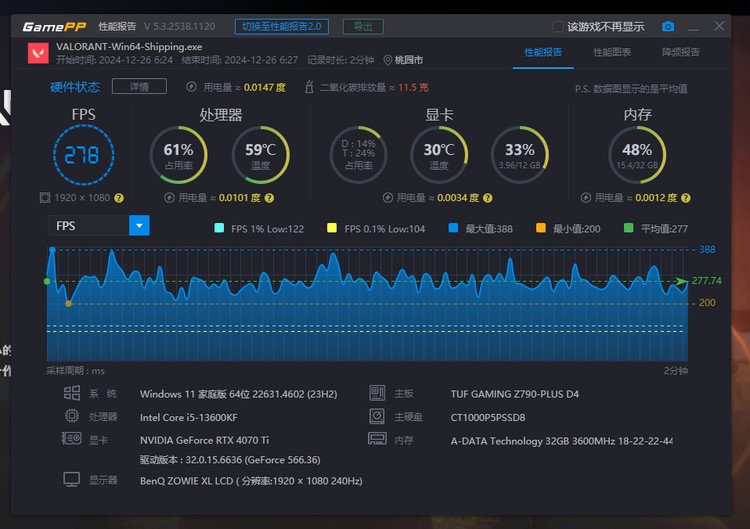Image resolution: width=750 pixels, height=529 pixels.
Task: Close the GamePP report window
Action: coord(719,26)
